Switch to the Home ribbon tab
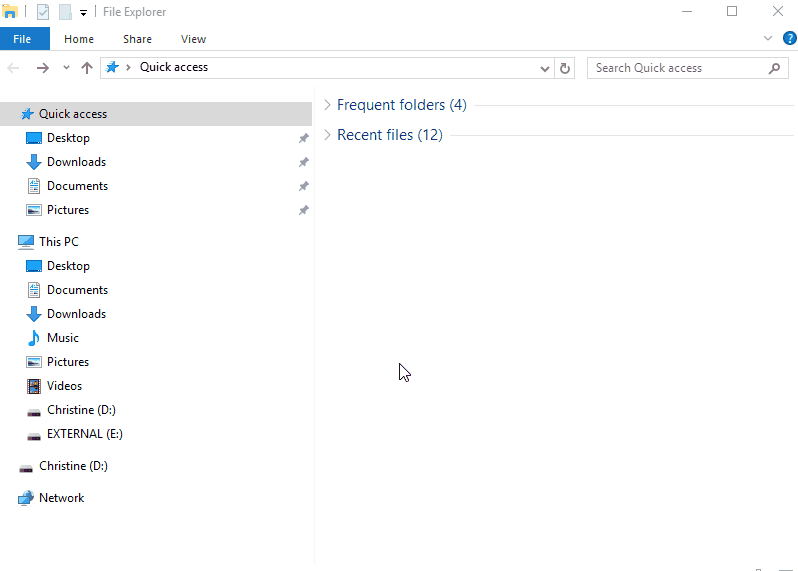This screenshot has height=571, width=798. click(x=79, y=39)
